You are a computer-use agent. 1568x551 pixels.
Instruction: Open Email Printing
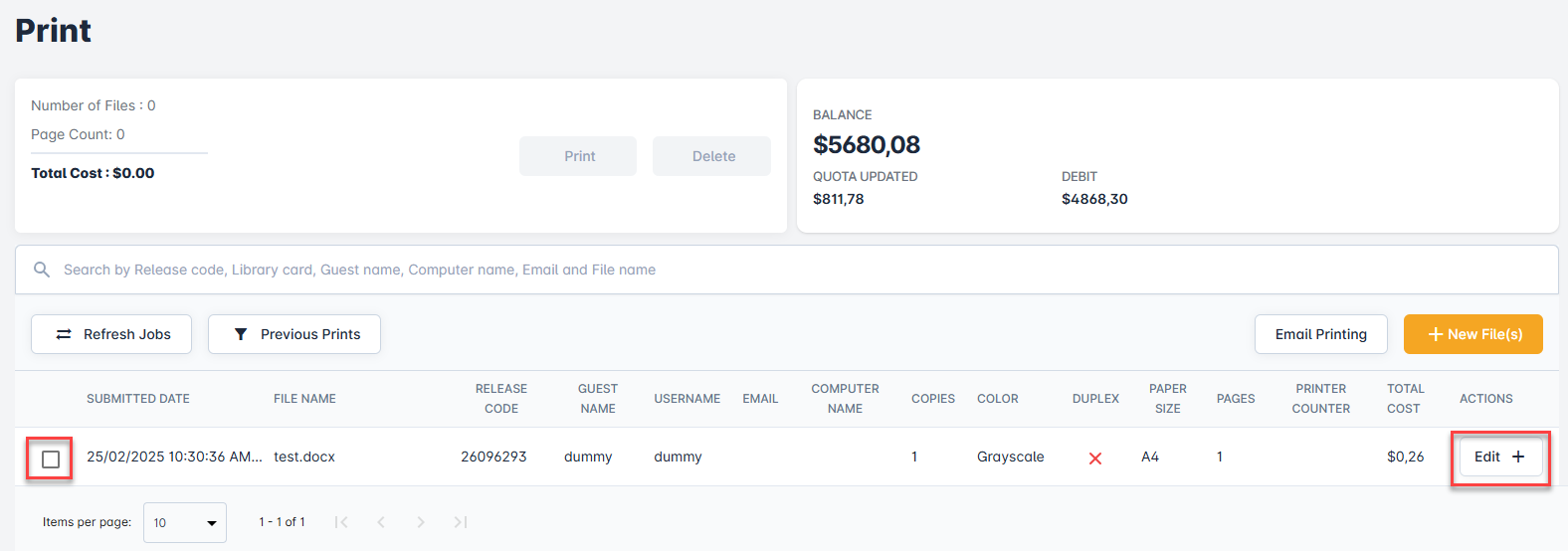(x=1320, y=334)
